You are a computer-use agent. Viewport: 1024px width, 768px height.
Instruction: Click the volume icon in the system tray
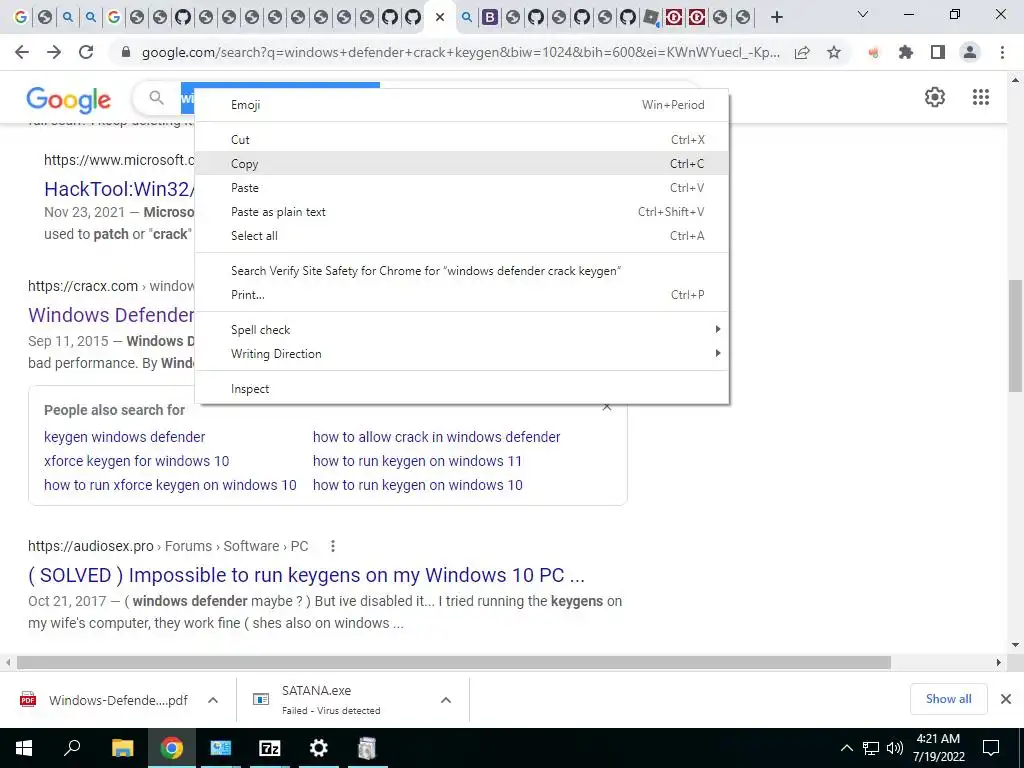point(895,748)
